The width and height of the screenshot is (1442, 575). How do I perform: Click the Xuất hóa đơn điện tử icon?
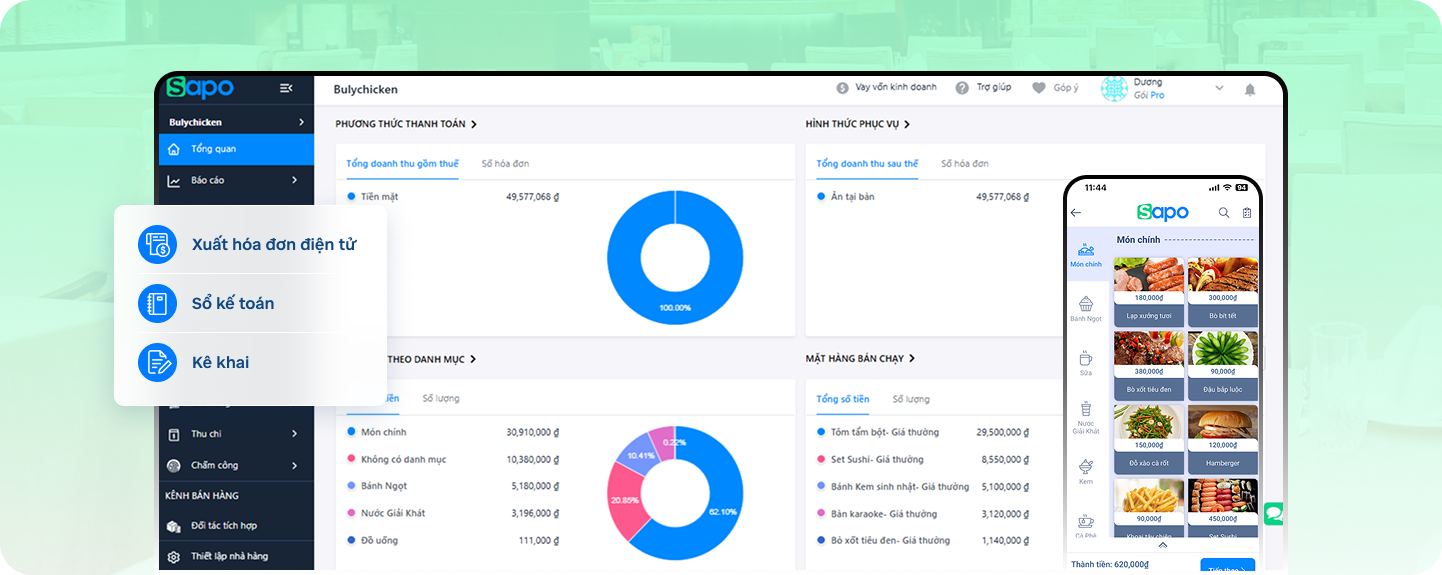click(x=157, y=244)
